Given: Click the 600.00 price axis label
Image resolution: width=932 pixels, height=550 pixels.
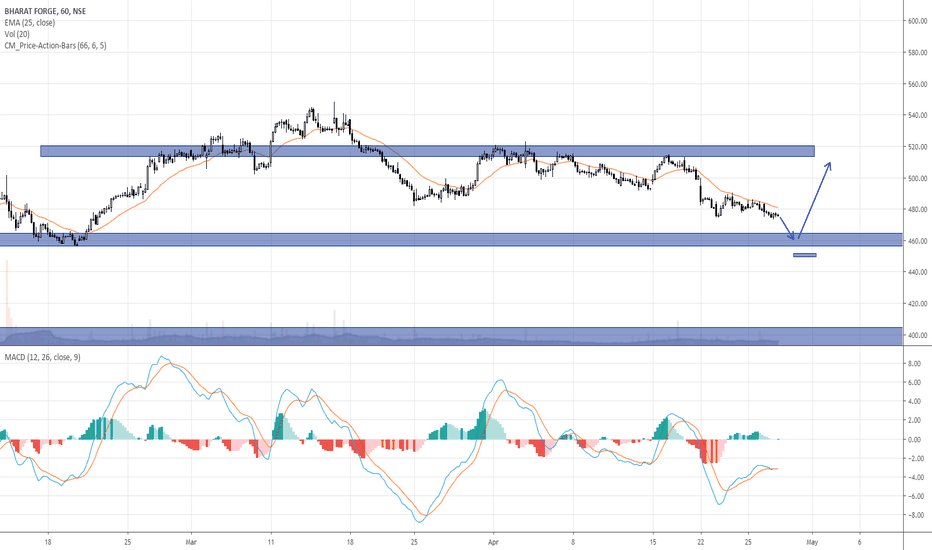Looking at the screenshot, I should [917, 21].
